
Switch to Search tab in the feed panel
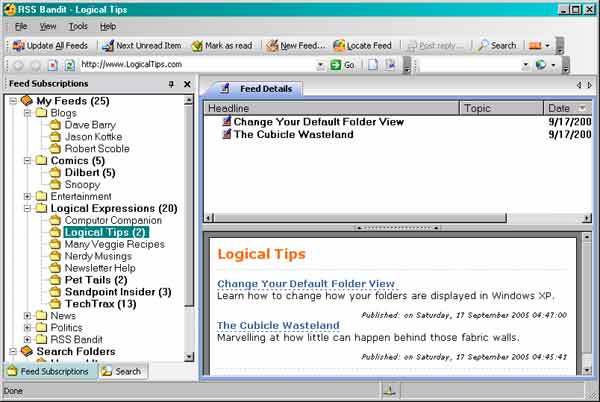pos(122,371)
